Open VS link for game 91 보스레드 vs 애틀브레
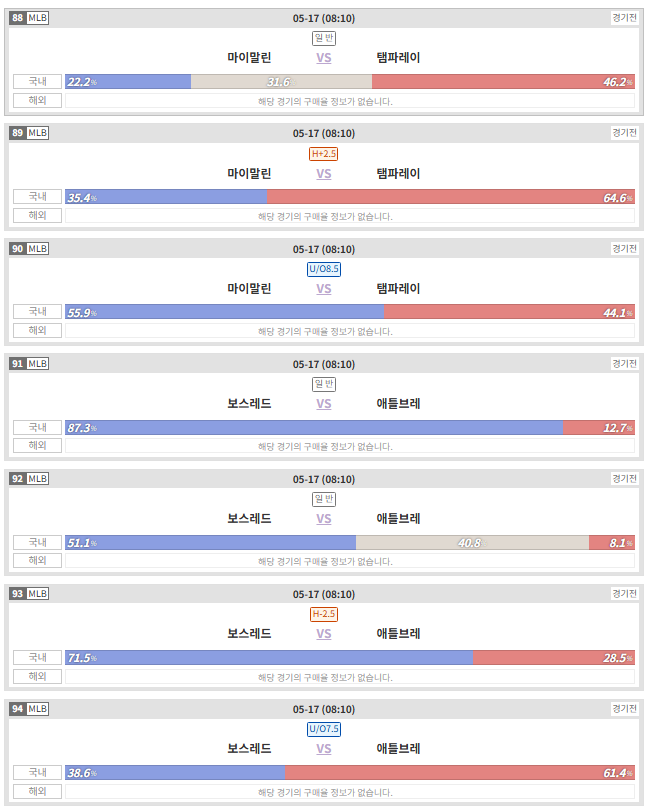The image size is (646, 811). (x=324, y=404)
